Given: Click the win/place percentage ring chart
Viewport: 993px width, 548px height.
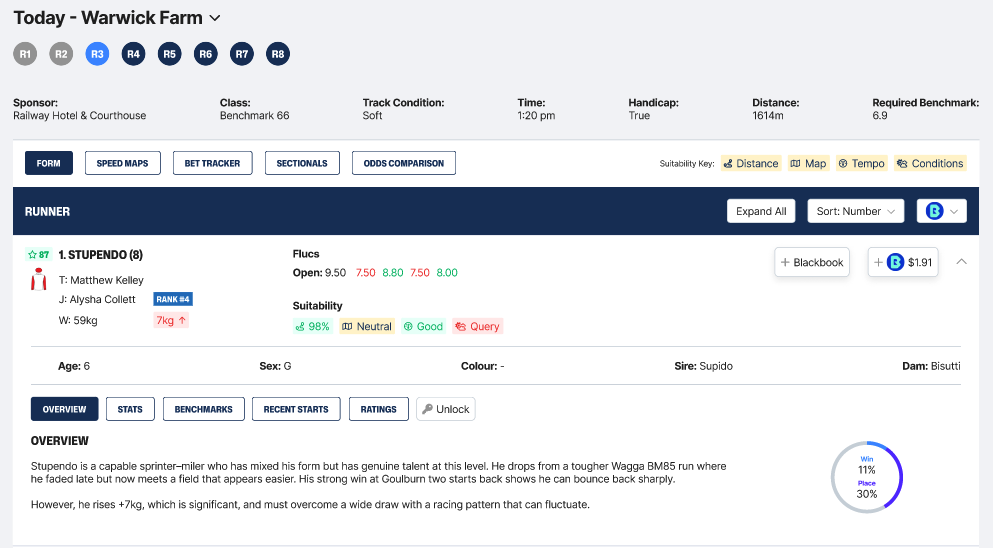Looking at the screenshot, I should (x=867, y=477).
